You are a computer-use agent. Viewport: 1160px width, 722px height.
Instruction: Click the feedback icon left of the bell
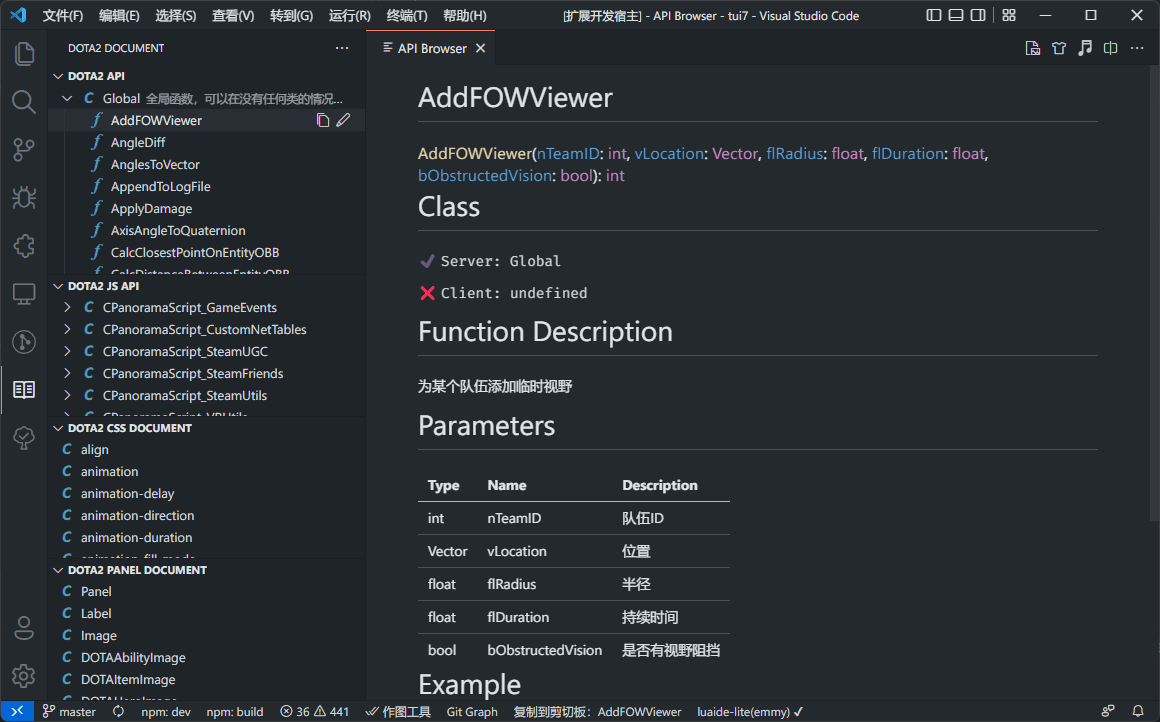pos(1107,712)
